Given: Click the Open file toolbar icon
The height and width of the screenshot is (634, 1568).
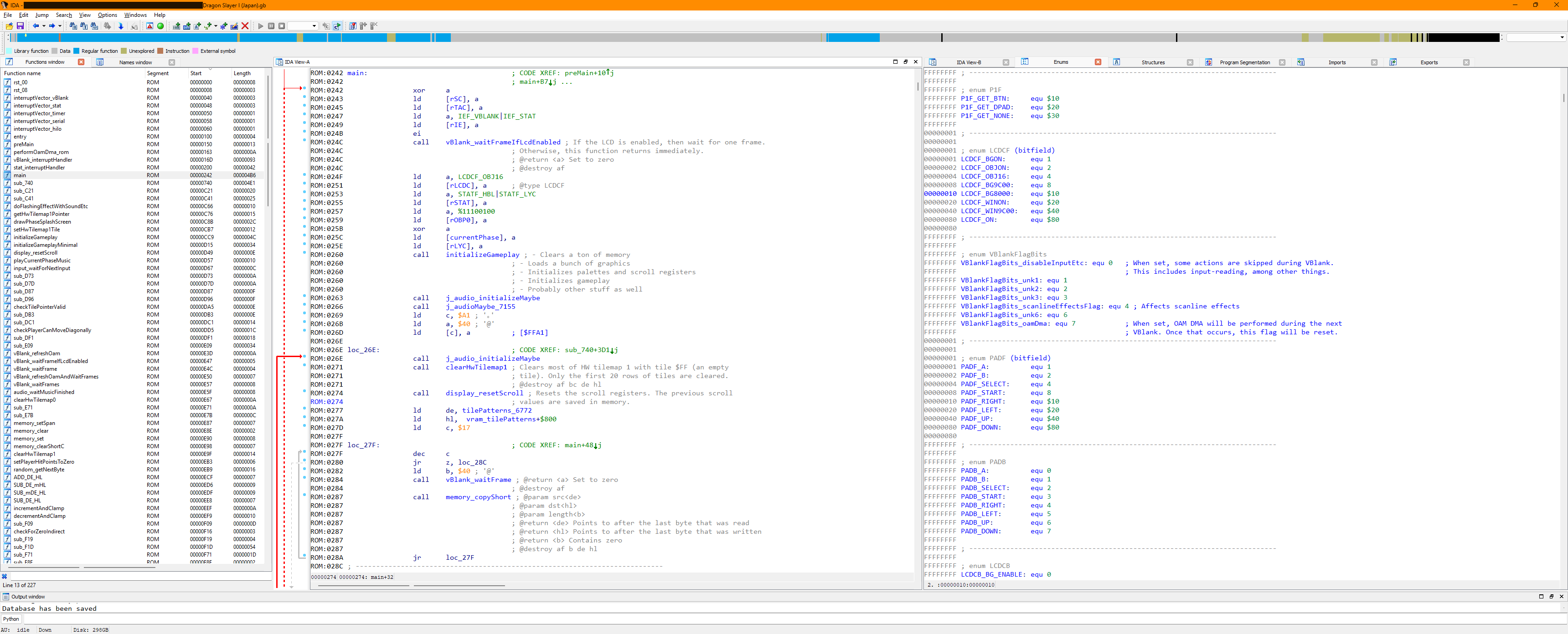Looking at the screenshot, I should click(9, 26).
